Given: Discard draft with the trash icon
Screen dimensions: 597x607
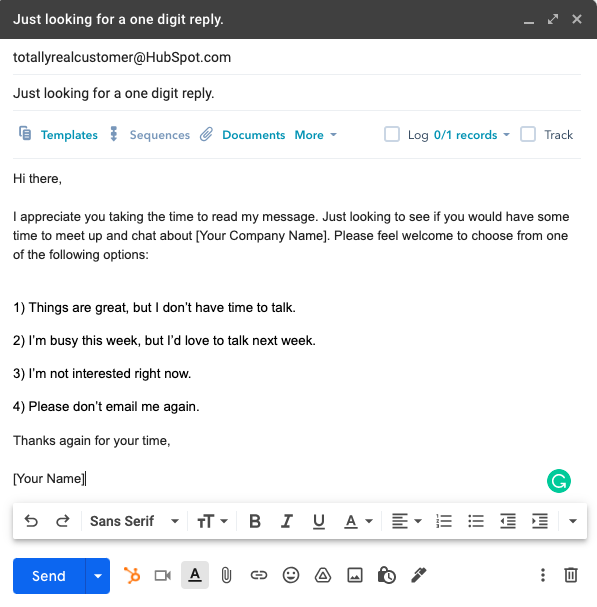Looking at the screenshot, I should coord(571,575).
